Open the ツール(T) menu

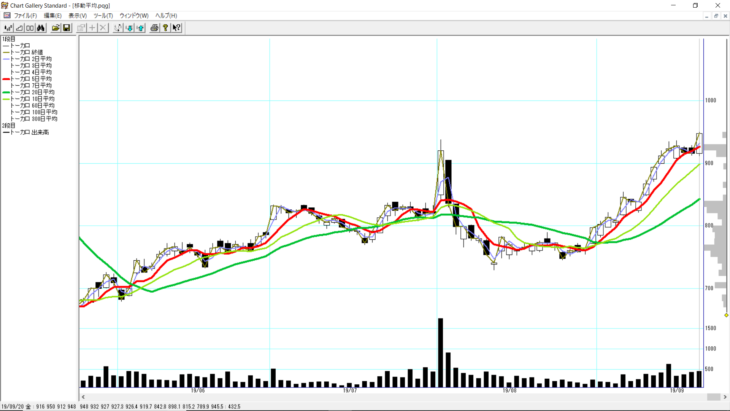point(102,16)
